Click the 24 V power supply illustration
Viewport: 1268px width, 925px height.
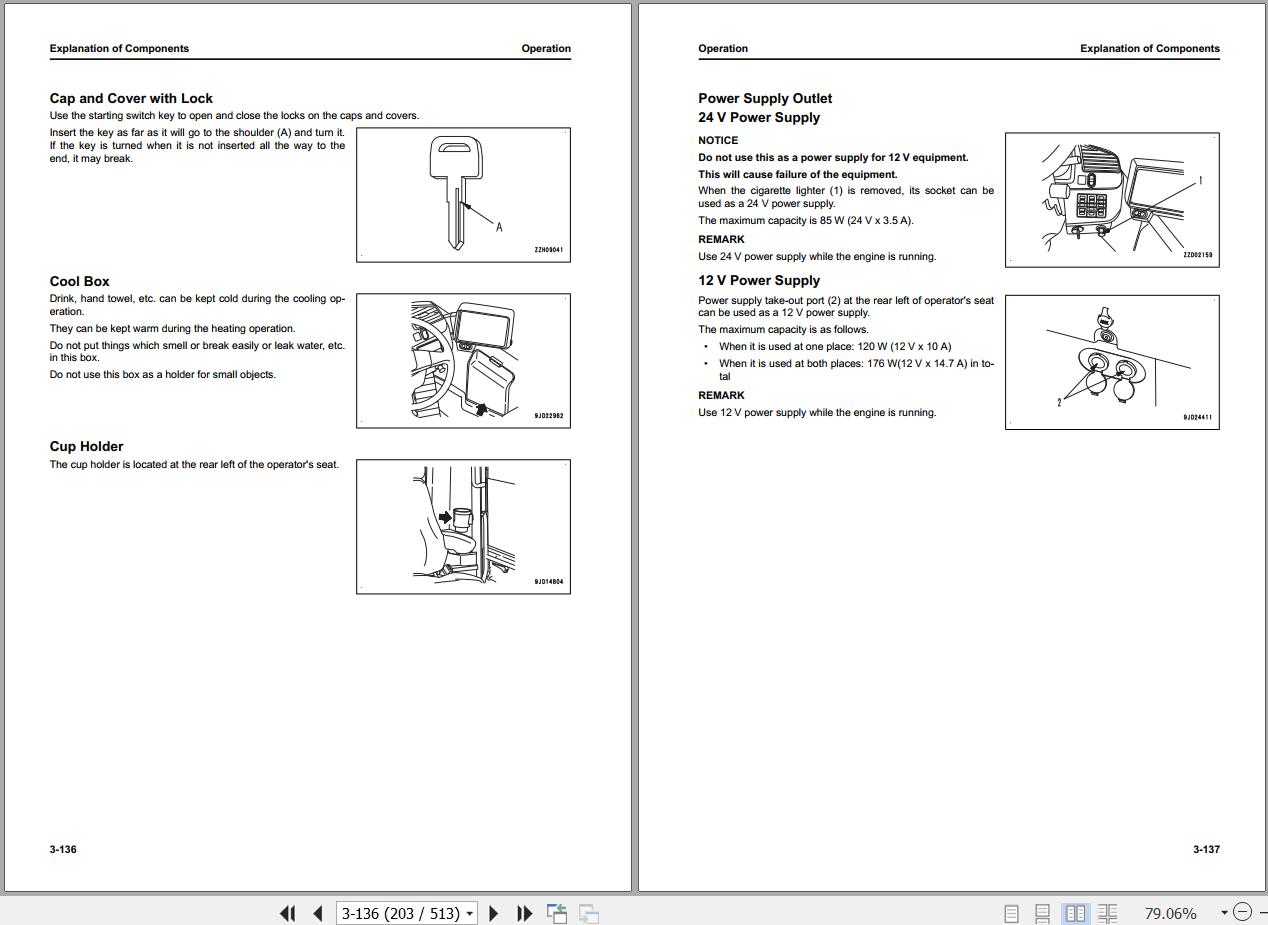pos(1112,200)
